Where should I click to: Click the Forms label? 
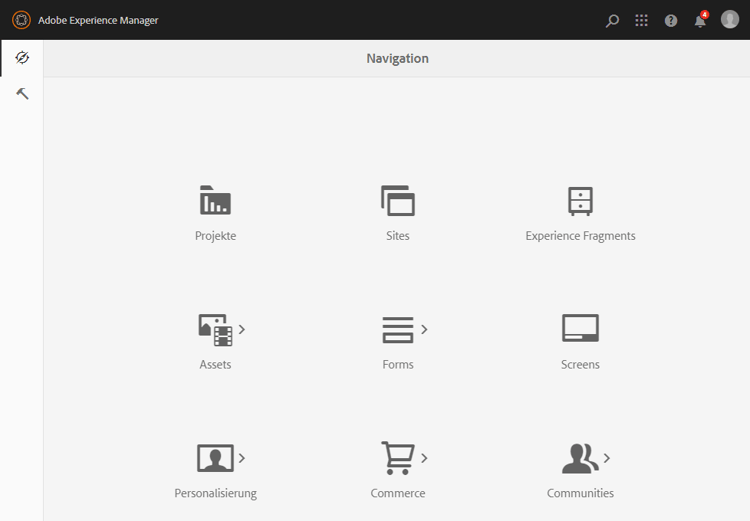pos(397,365)
